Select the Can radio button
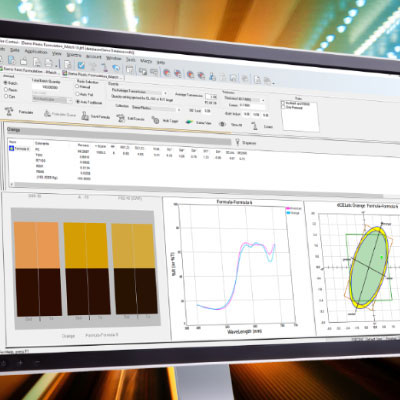Screen dimensions: 400x400 point(6,96)
